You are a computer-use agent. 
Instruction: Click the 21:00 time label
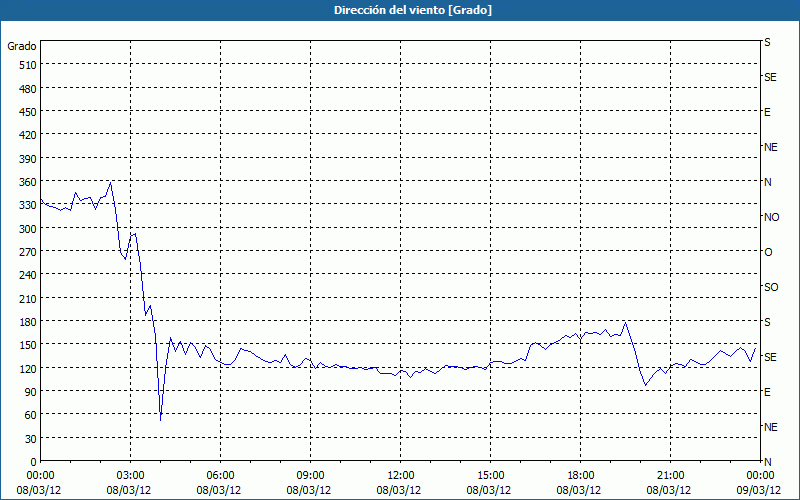pos(670,476)
